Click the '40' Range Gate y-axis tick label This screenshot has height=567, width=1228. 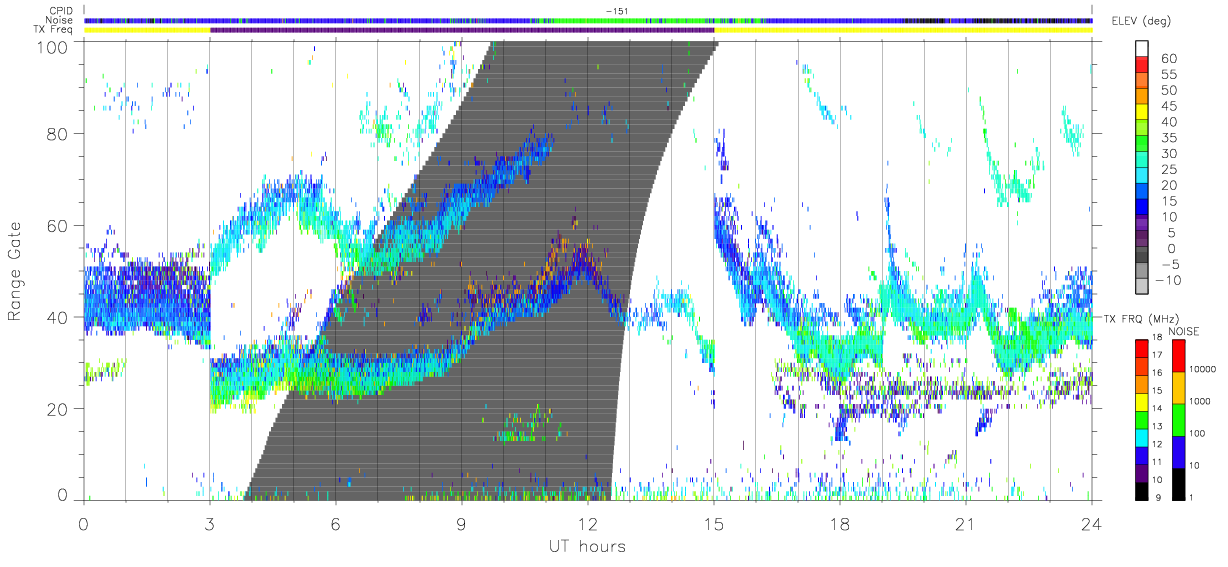tap(58, 317)
